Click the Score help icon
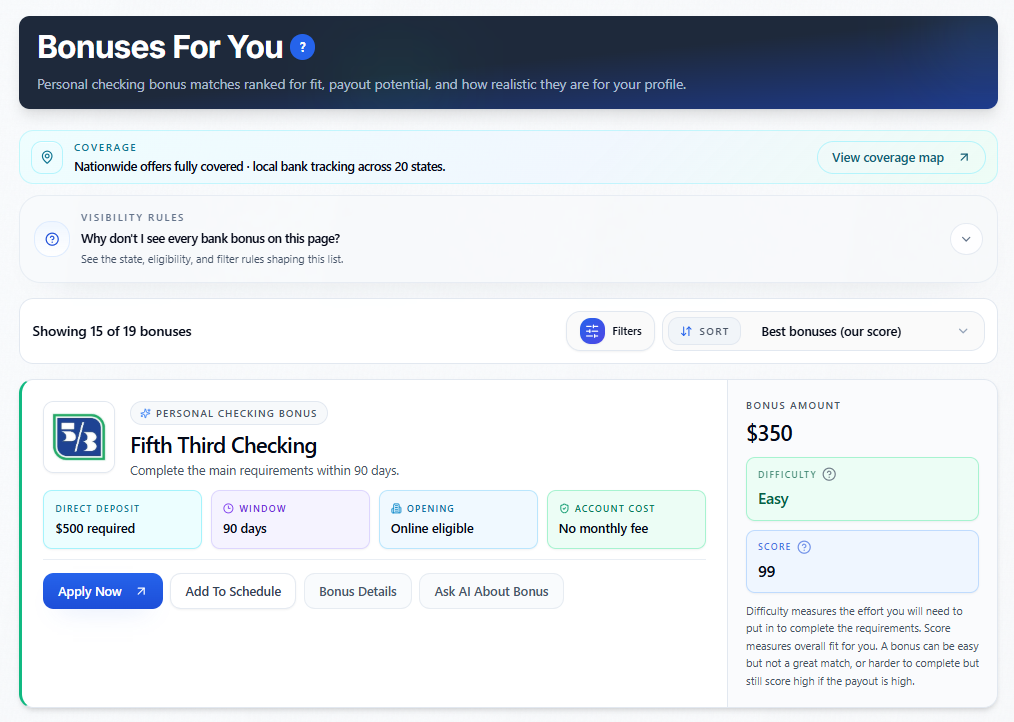The height and width of the screenshot is (722, 1014). (x=804, y=547)
